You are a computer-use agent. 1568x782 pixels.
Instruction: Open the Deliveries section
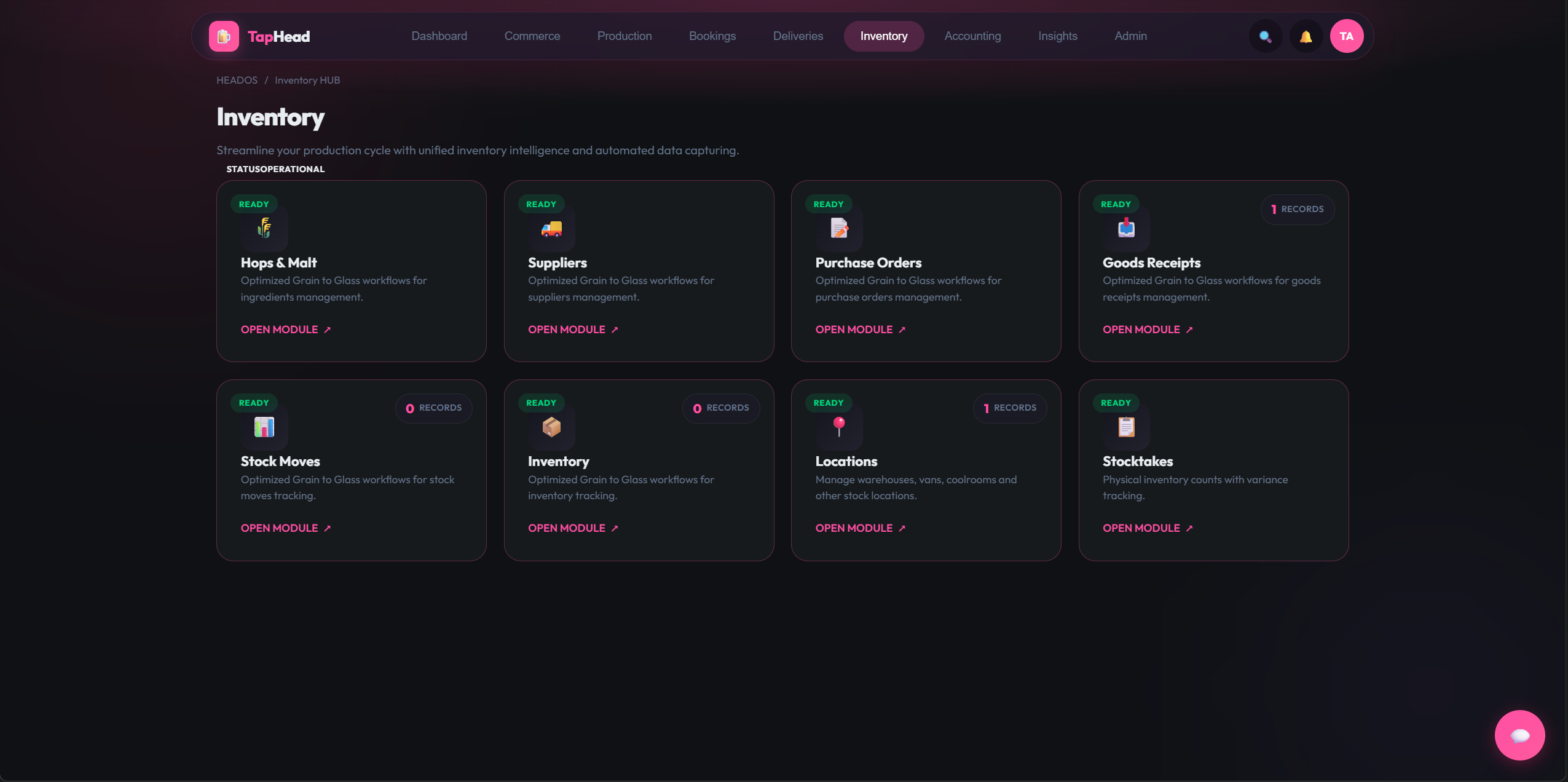(797, 36)
